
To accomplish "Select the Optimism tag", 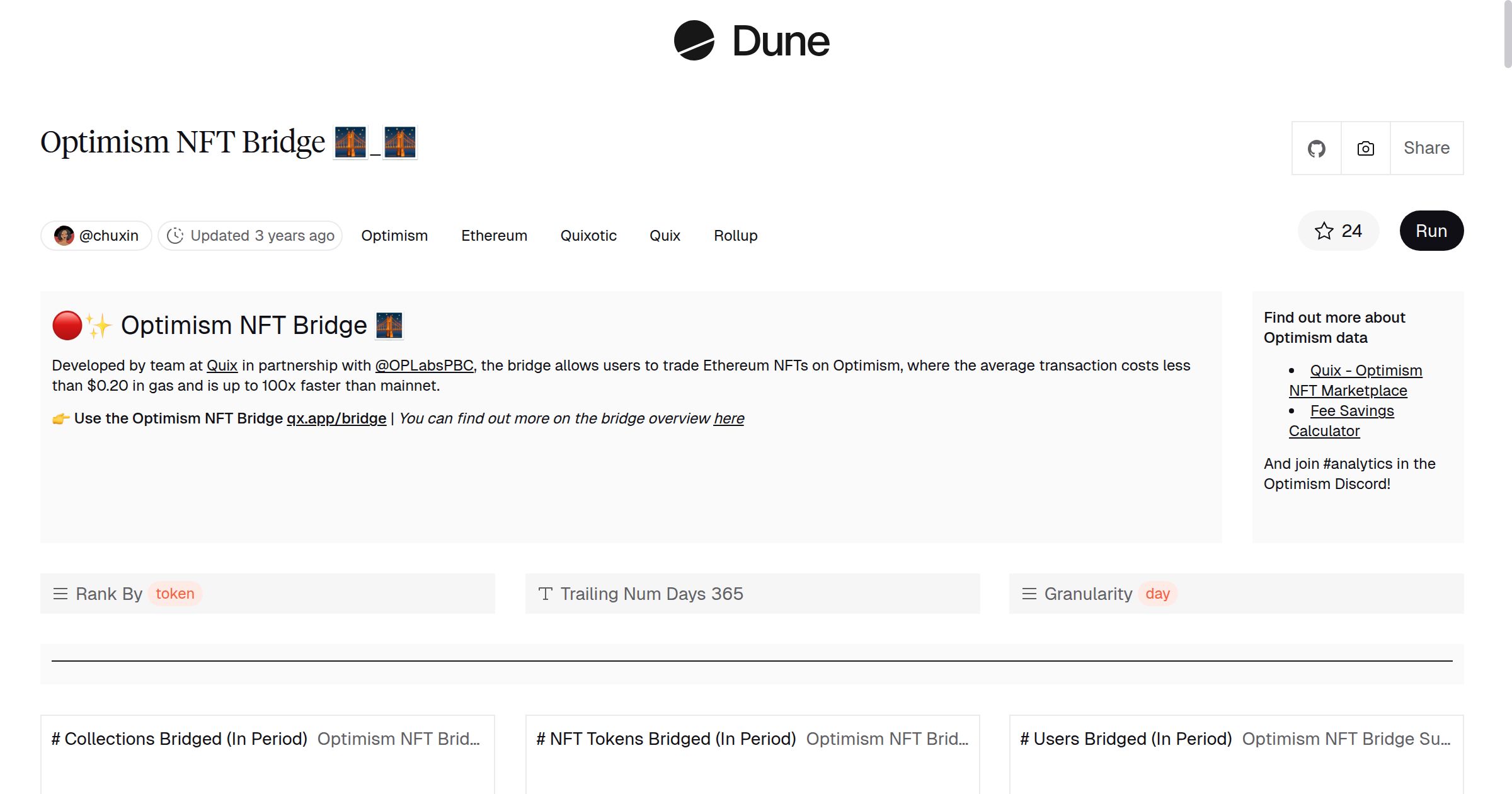I will coord(394,236).
